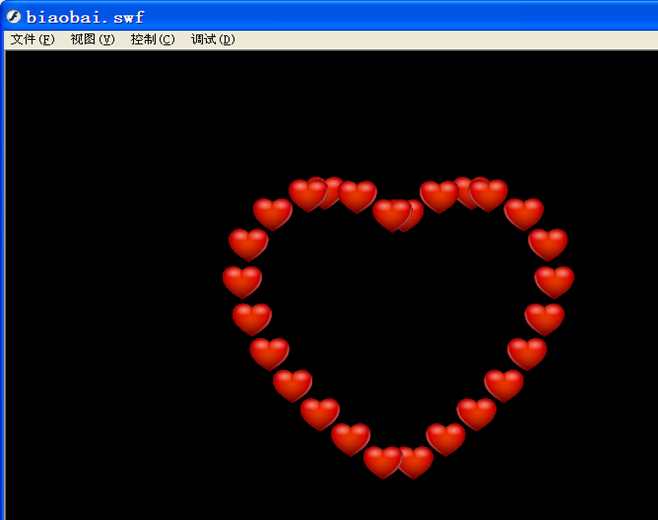
Task: Open the 控制(C) menu
Action: point(153,39)
